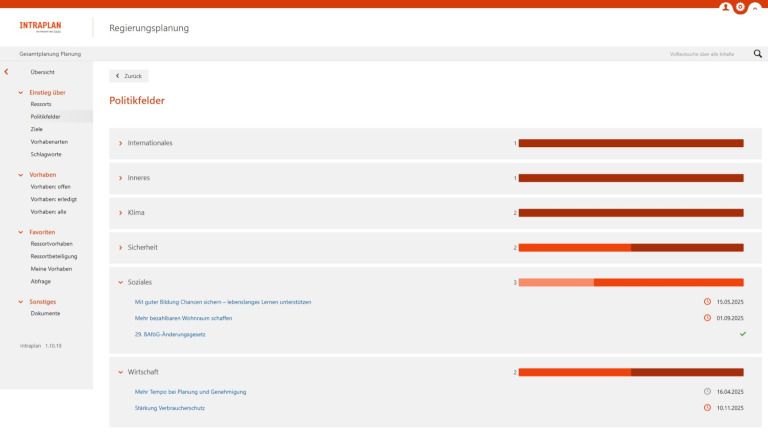Collapse the Vorhaben sidebar group

tap(21, 174)
